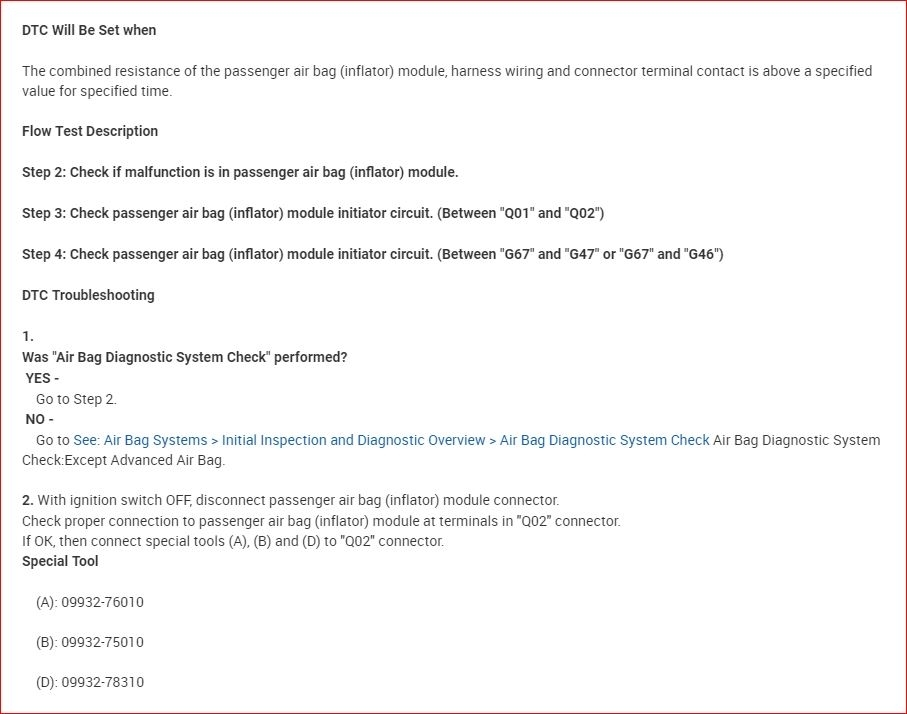The width and height of the screenshot is (907, 714).
Task: Click the "Go to Step 2." instruction
Action: coord(76,399)
